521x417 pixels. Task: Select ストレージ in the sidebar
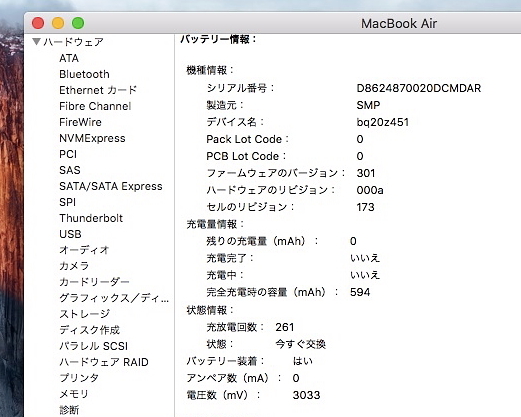click(84, 314)
